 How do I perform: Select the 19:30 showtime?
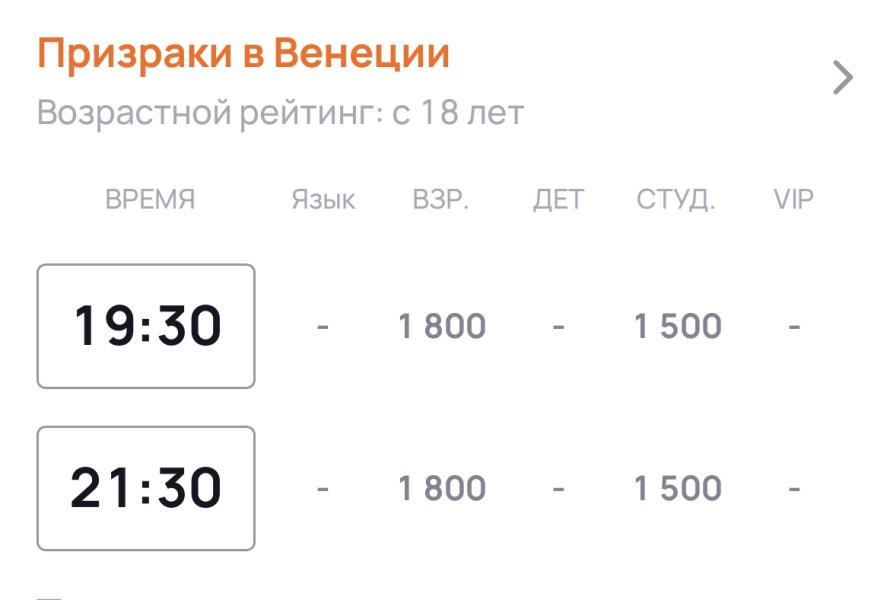point(146,326)
